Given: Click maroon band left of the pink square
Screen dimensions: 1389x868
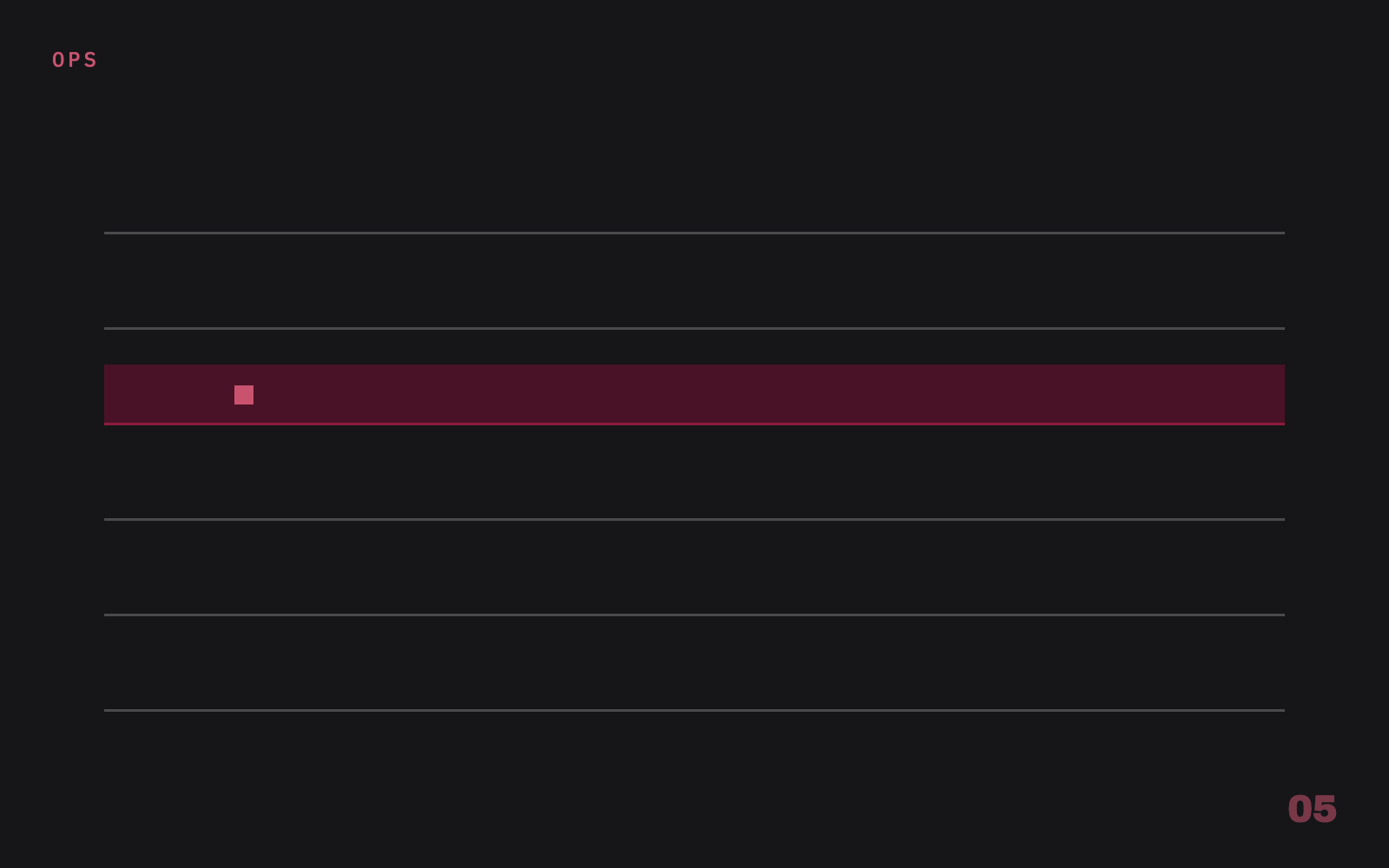Looking at the screenshot, I should coord(169,394).
